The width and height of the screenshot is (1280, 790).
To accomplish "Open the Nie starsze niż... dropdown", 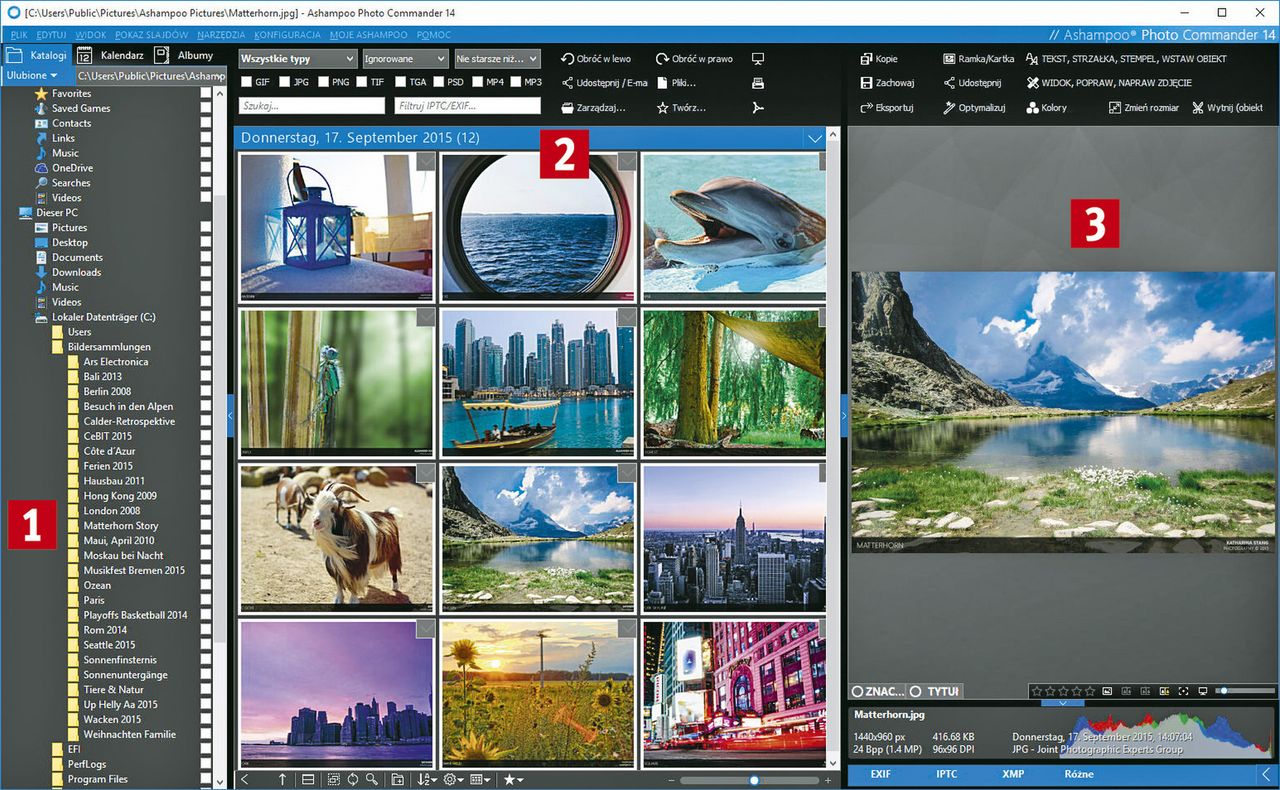I will coord(497,59).
